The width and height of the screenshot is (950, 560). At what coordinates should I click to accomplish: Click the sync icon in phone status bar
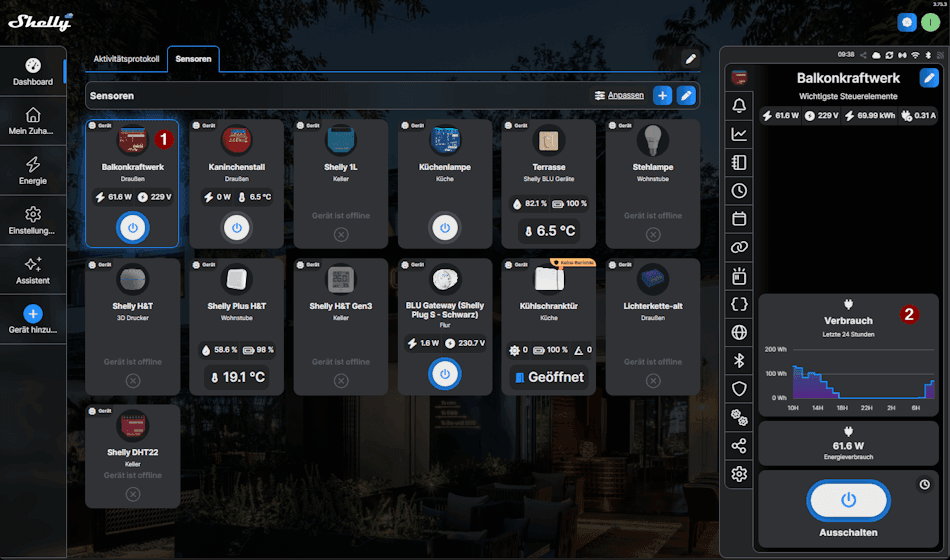pyautogui.click(x=889, y=55)
